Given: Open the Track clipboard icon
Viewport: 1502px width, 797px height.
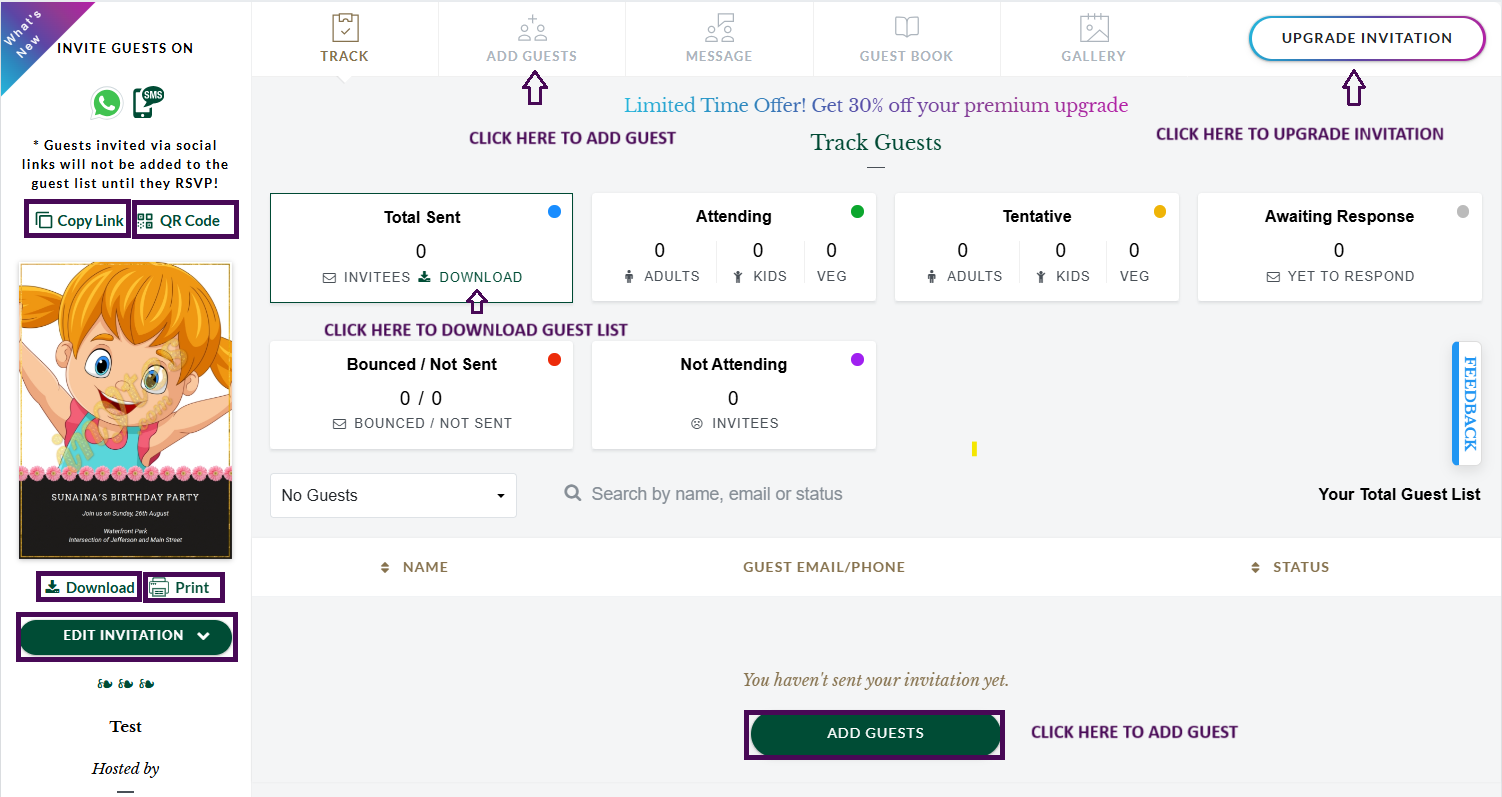Looking at the screenshot, I should click(x=344, y=28).
